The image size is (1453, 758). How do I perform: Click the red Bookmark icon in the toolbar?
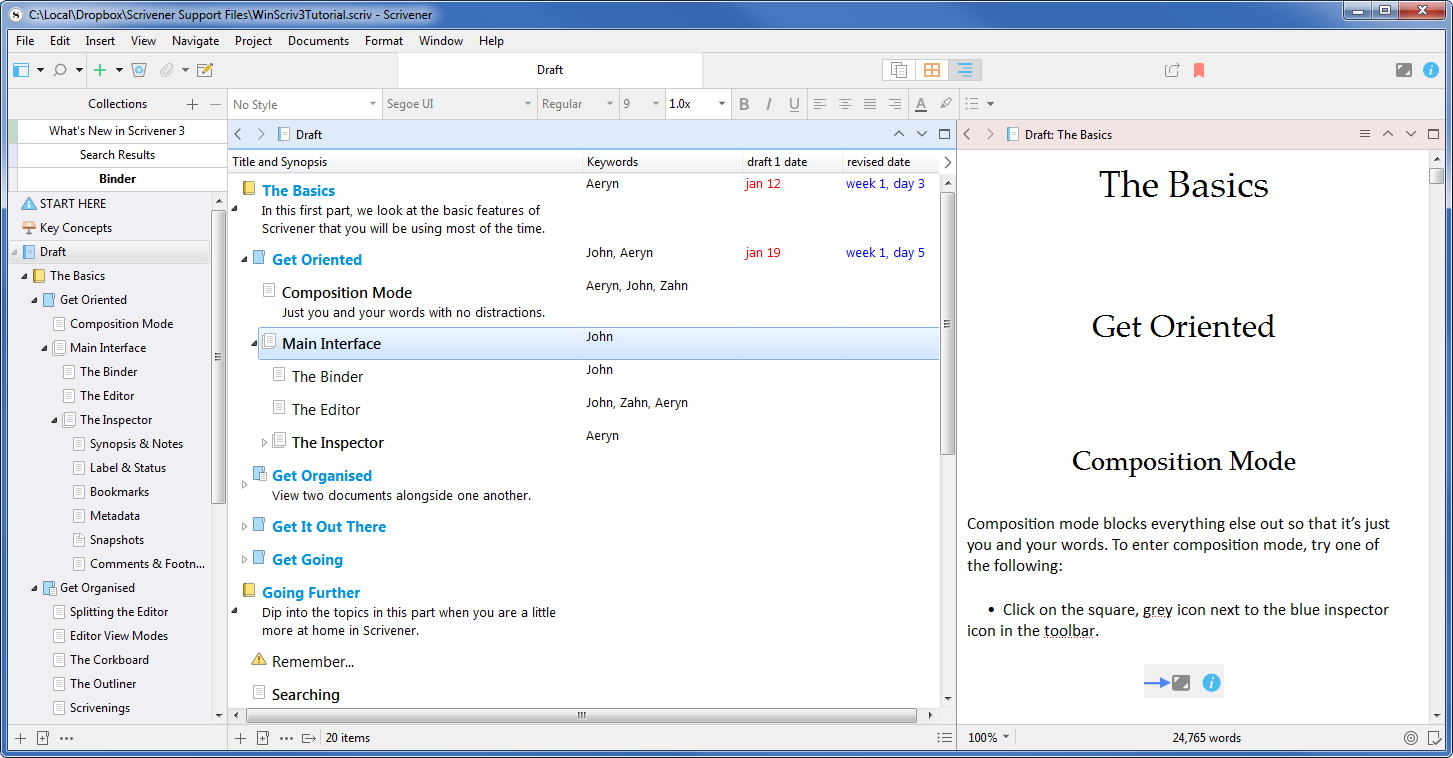point(1198,70)
